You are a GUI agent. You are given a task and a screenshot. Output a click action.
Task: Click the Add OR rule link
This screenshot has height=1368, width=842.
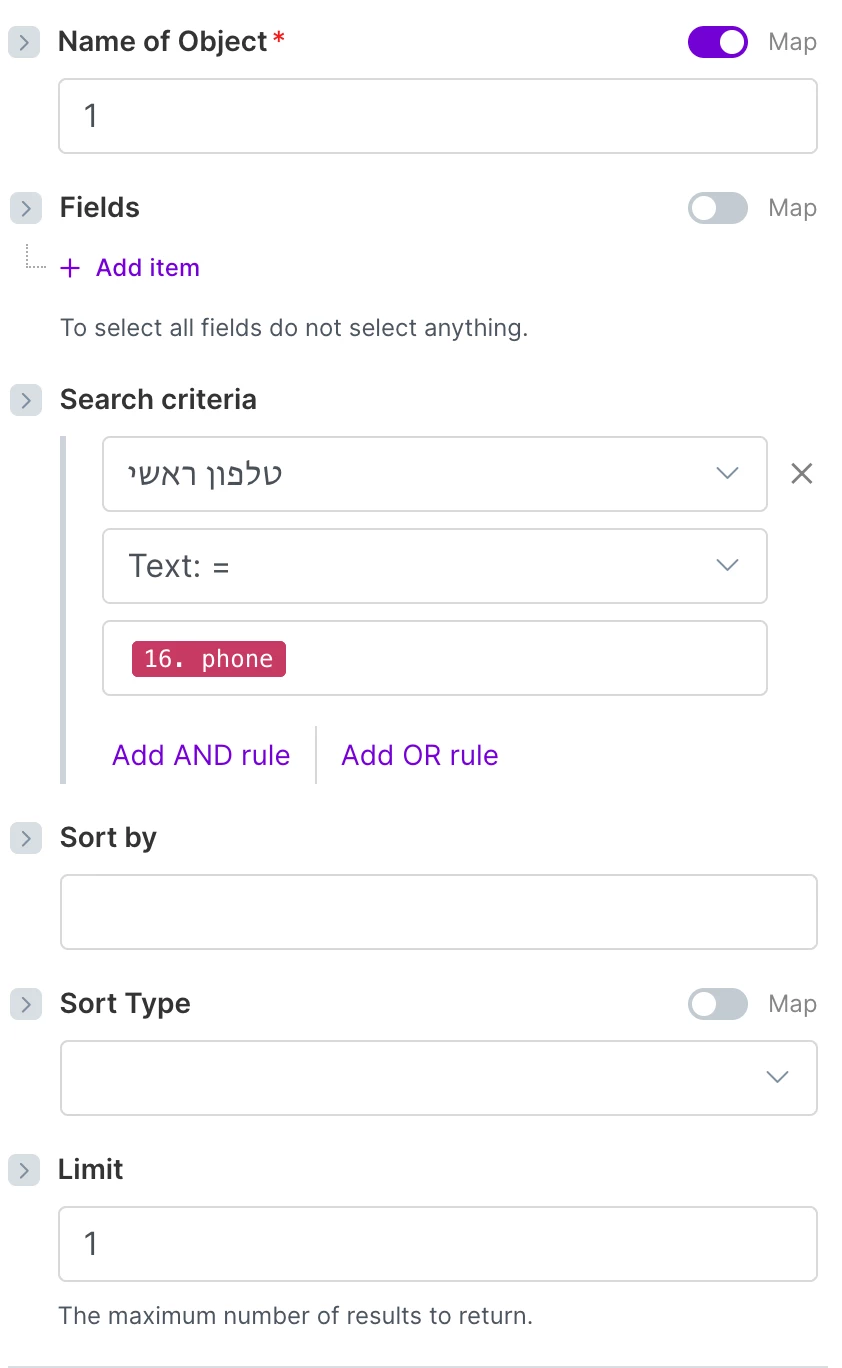[x=420, y=755]
